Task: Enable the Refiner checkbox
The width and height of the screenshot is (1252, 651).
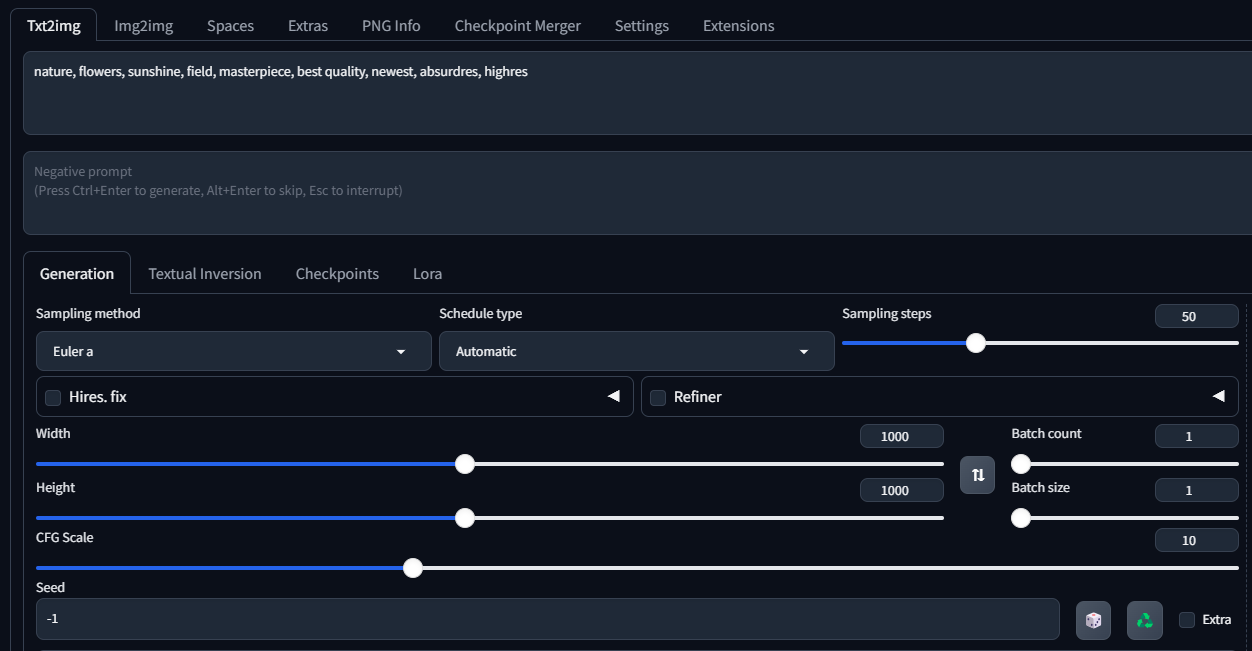Action: 658,398
